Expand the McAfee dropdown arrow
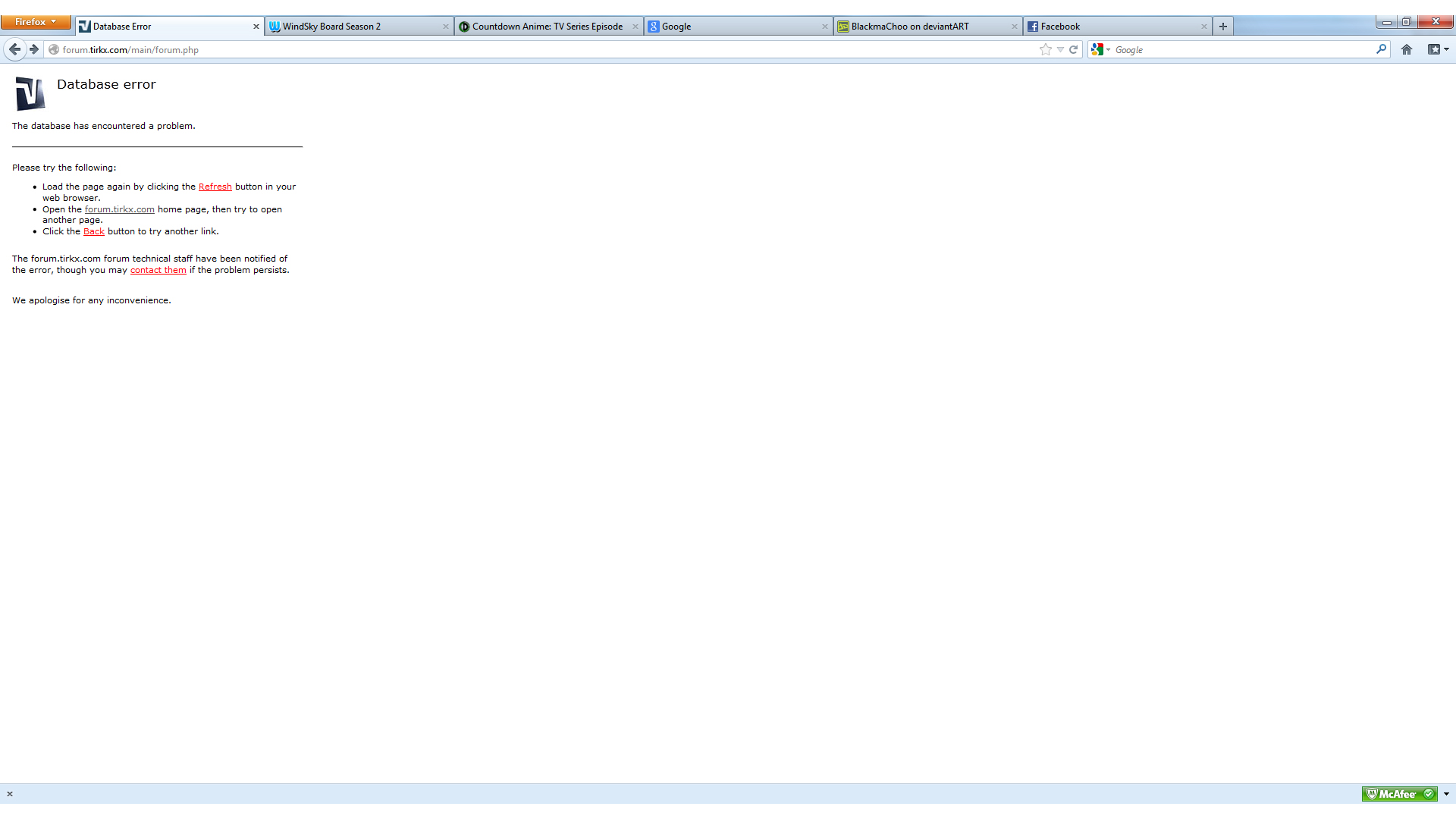This screenshot has width=1456, height=819. coord(1446,794)
